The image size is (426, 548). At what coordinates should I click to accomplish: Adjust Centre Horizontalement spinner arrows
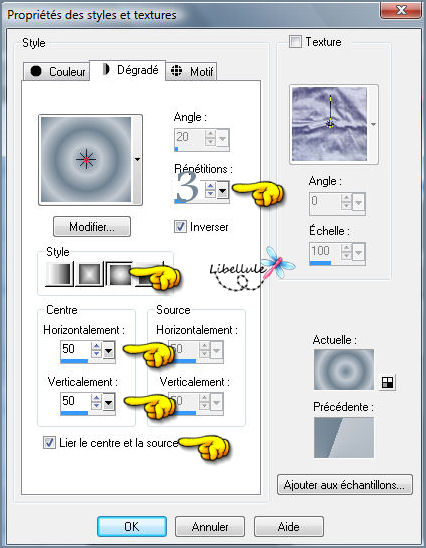point(96,350)
